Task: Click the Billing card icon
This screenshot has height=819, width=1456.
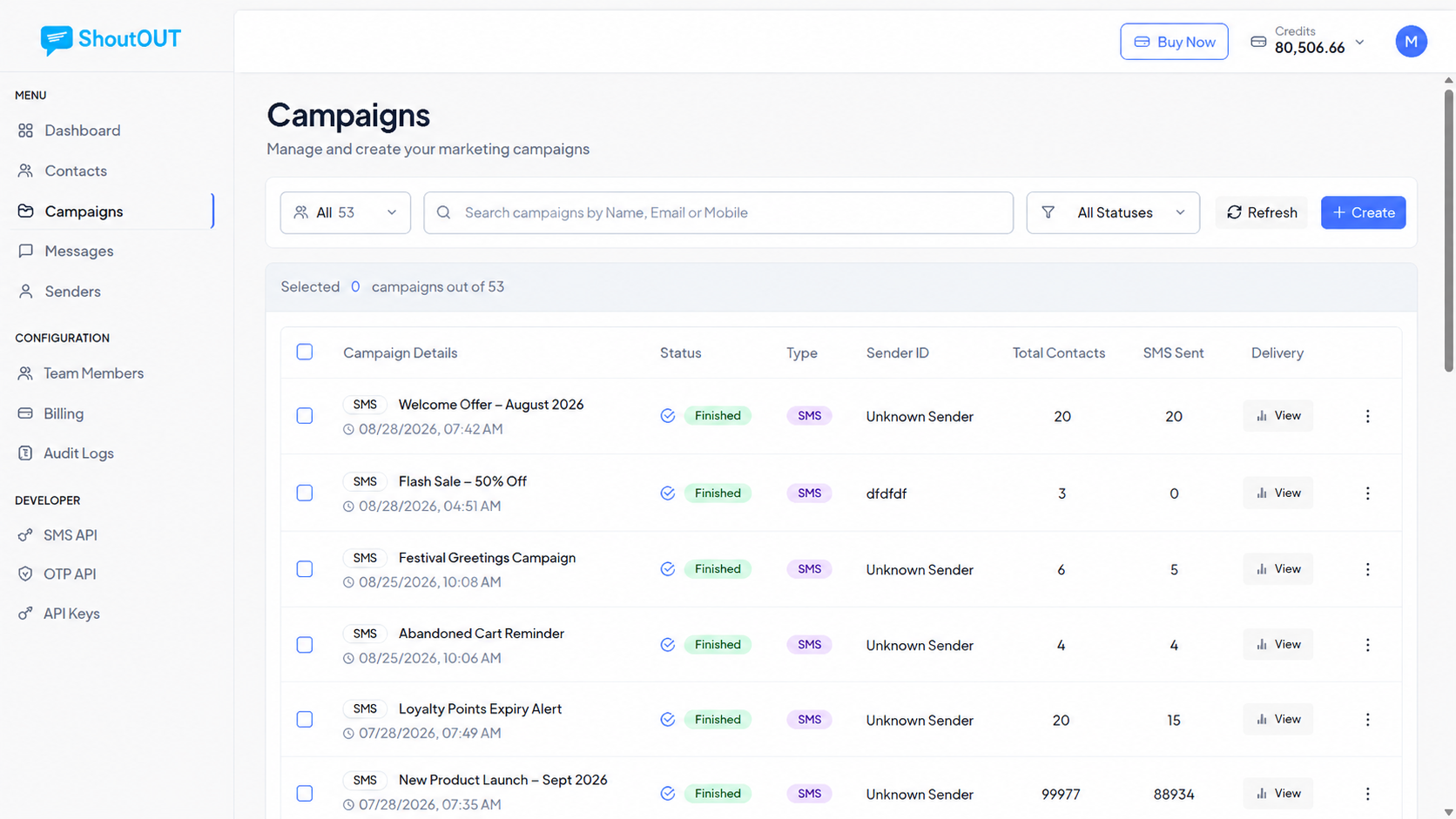Action: 25,413
